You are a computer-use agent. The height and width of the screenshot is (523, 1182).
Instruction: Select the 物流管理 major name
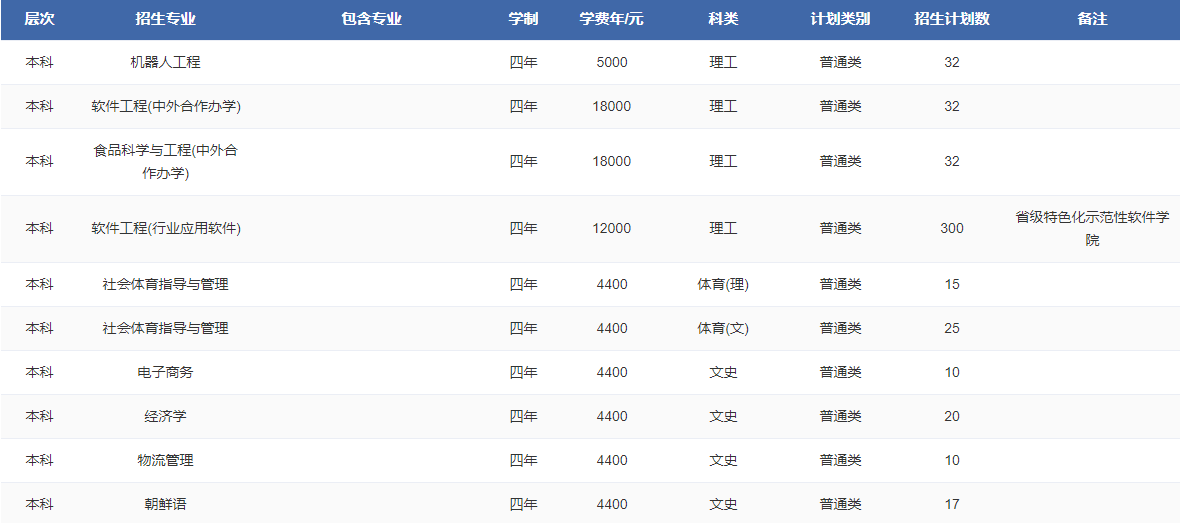click(x=165, y=460)
